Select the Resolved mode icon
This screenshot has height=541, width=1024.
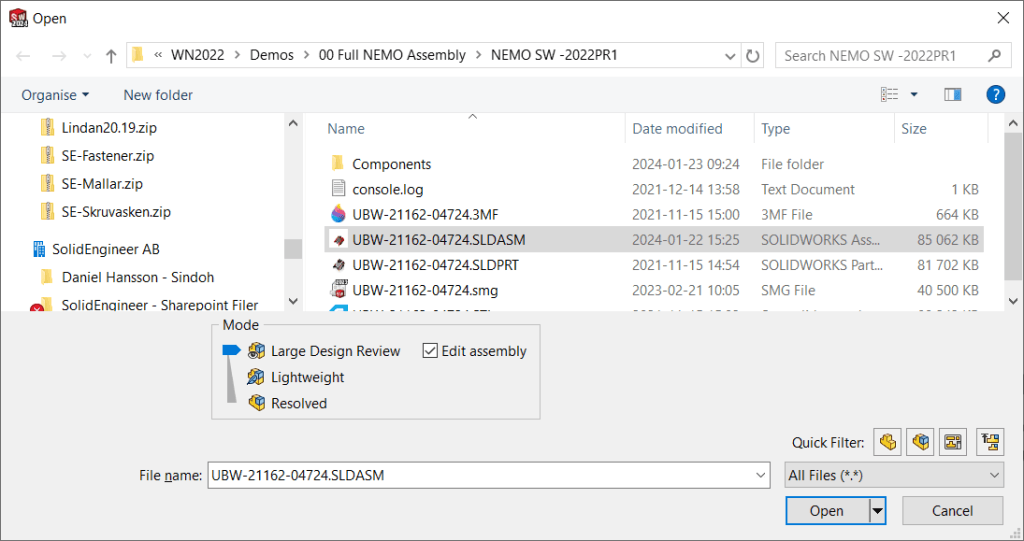[x=257, y=403]
